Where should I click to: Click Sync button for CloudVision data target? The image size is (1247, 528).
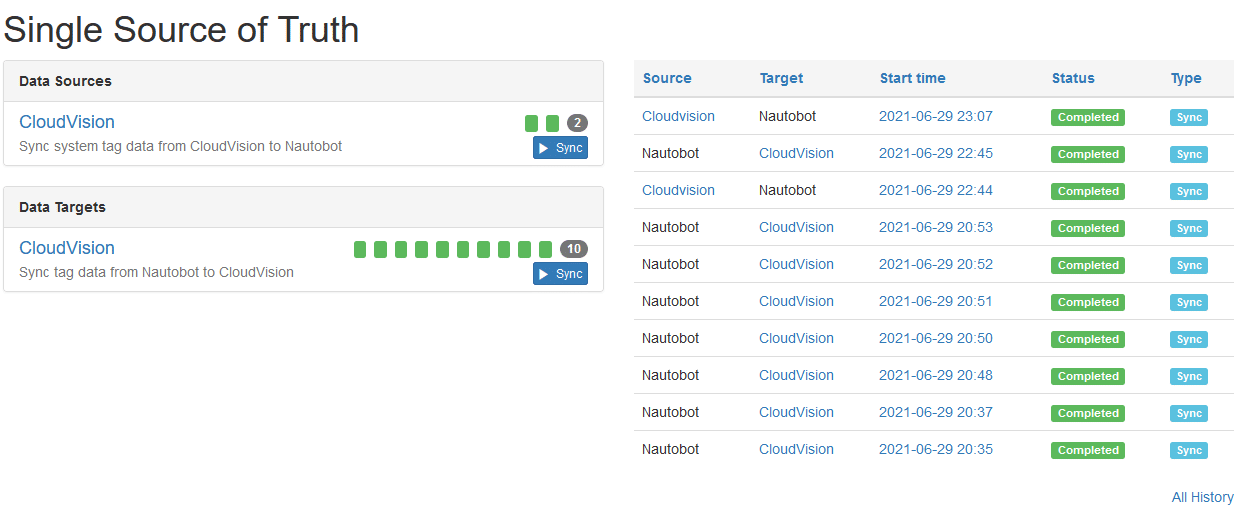point(560,274)
